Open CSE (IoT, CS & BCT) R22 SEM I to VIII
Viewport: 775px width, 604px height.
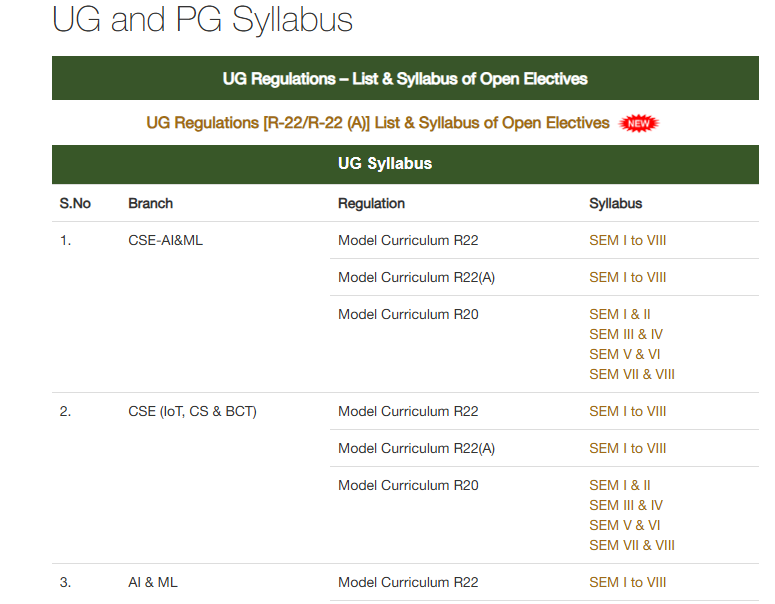(627, 411)
